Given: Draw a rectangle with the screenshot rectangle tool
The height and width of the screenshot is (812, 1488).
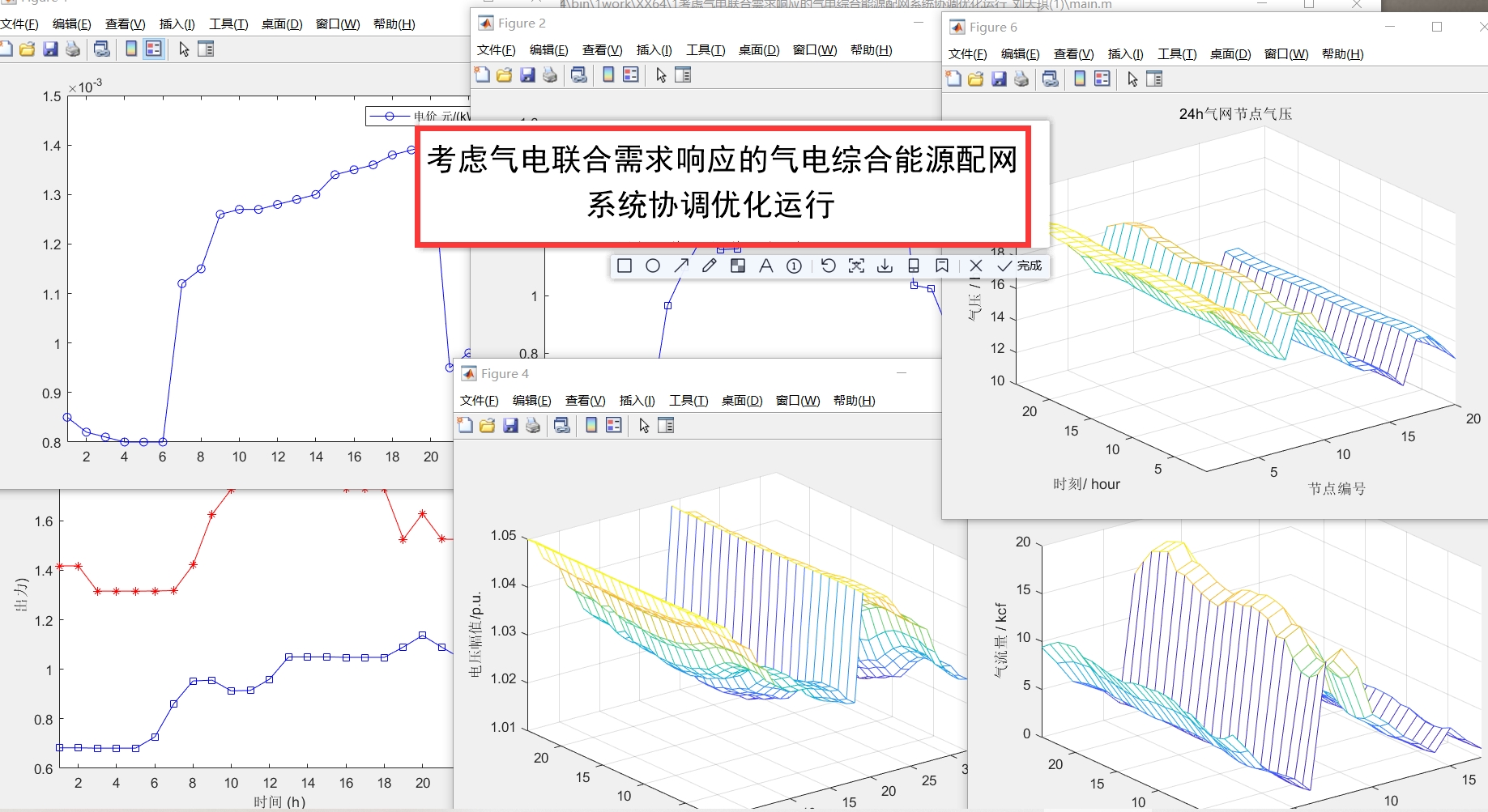Looking at the screenshot, I should coord(625,266).
